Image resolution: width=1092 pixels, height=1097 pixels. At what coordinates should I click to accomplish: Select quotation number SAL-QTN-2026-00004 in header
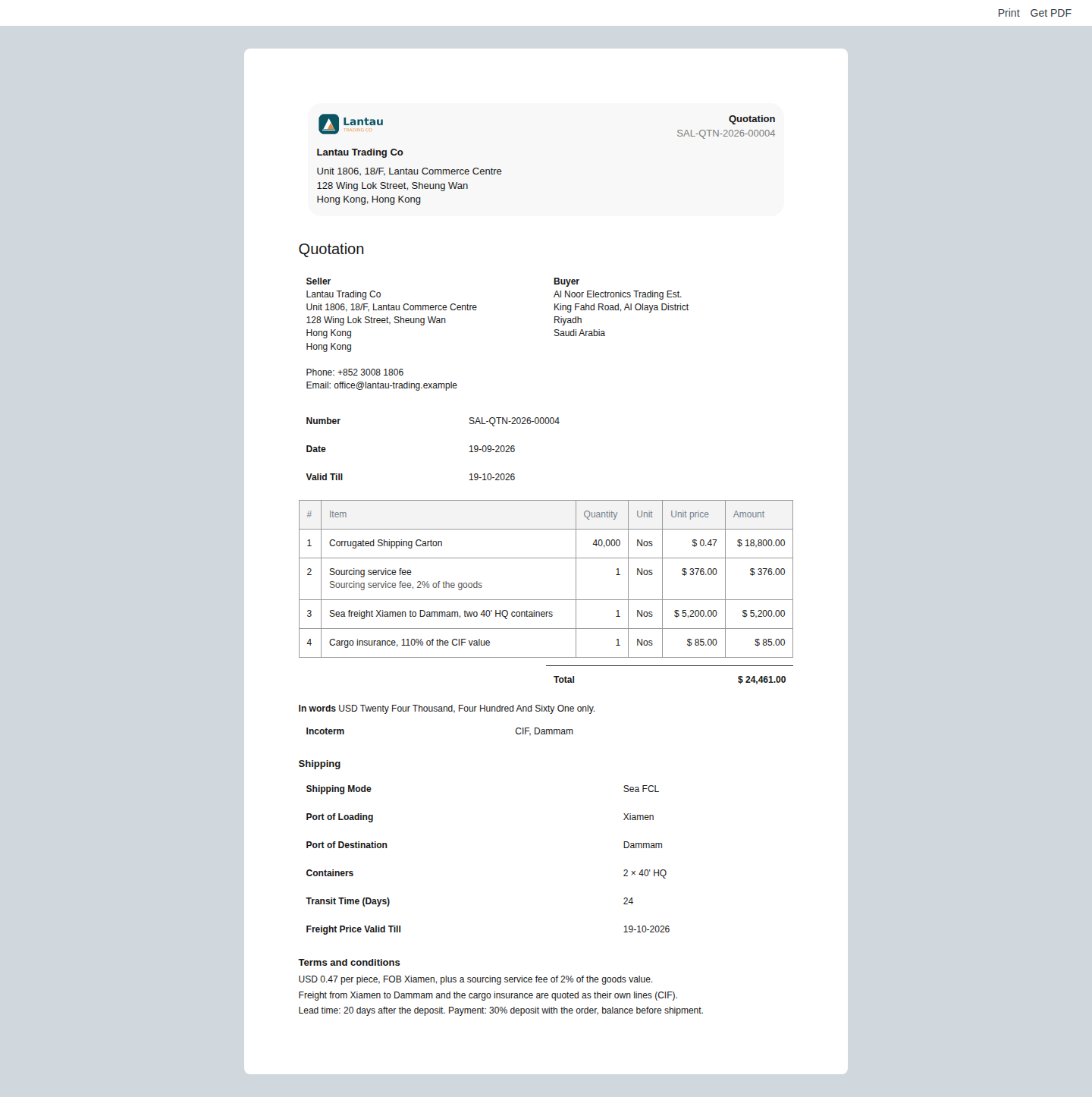[726, 134]
